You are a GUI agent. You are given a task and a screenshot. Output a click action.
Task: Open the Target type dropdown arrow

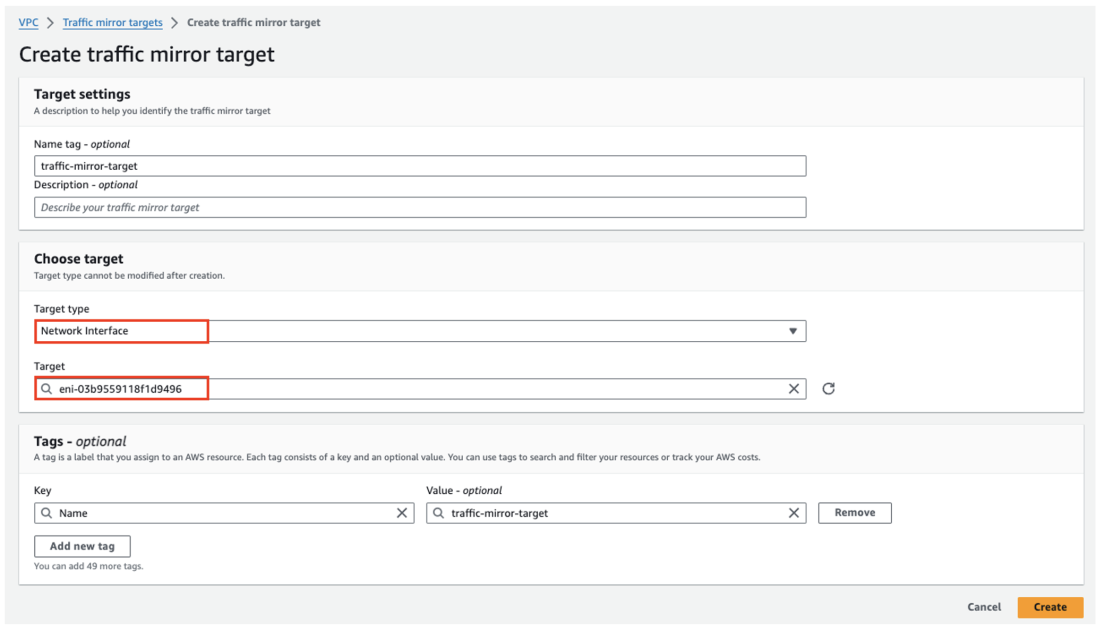(x=793, y=331)
